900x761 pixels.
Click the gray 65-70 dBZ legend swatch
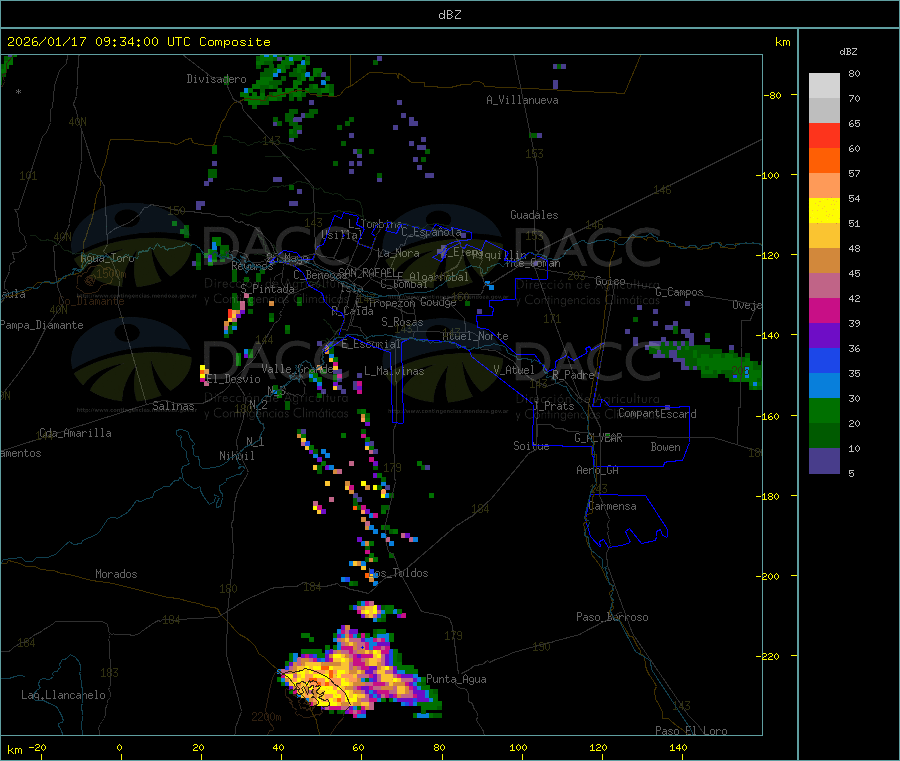tap(824, 111)
